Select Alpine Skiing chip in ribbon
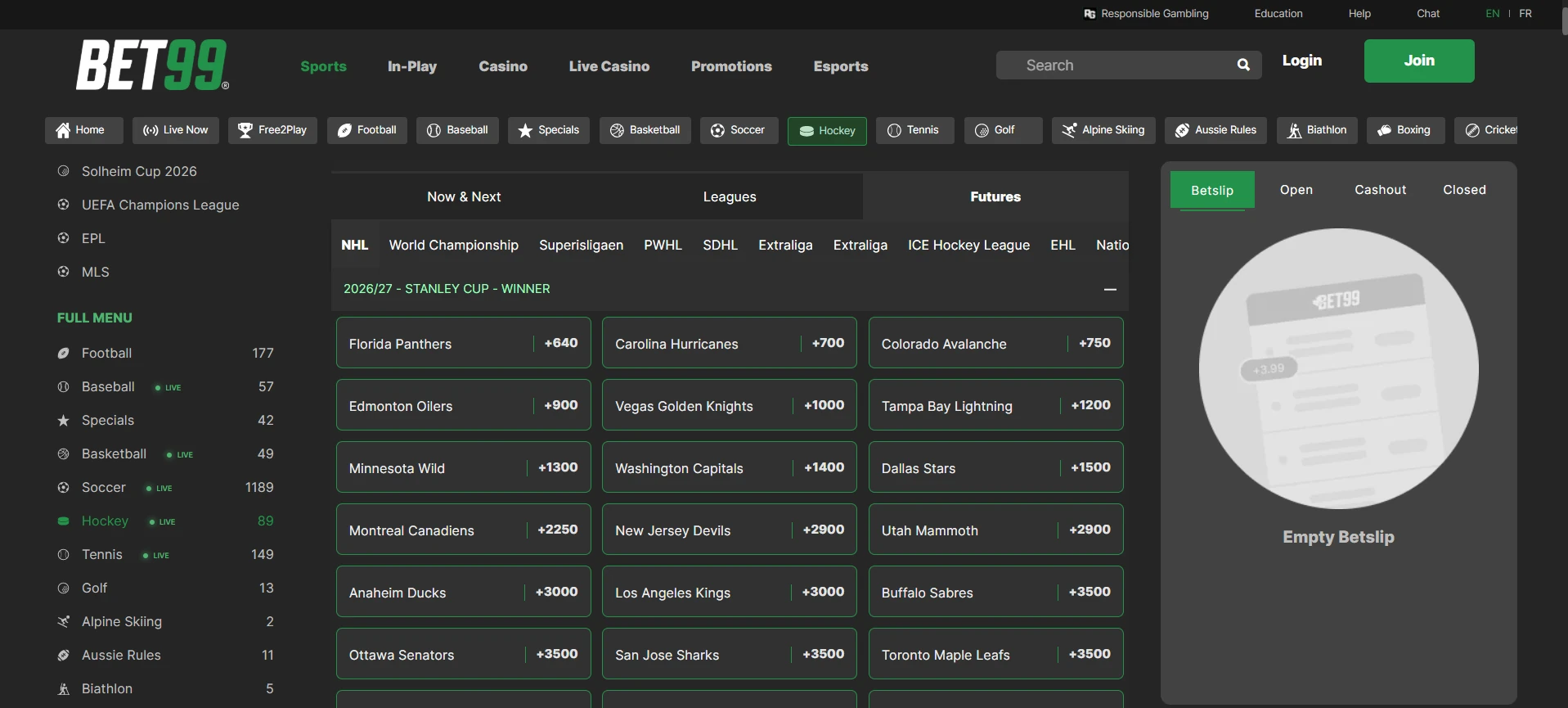The width and height of the screenshot is (1568, 708). click(1103, 130)
